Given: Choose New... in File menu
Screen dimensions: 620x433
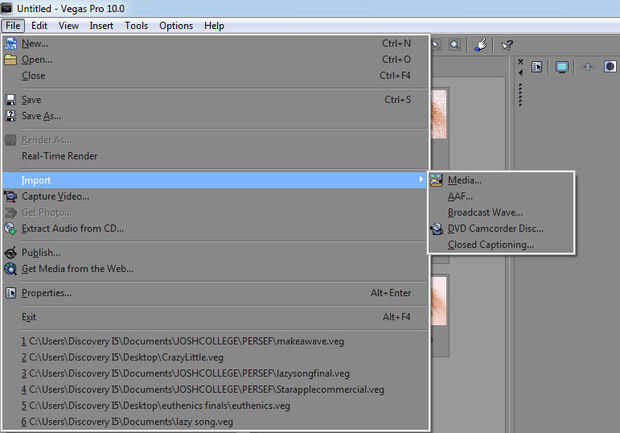Looking at the screenshot, I should click(x=215, y=43).
